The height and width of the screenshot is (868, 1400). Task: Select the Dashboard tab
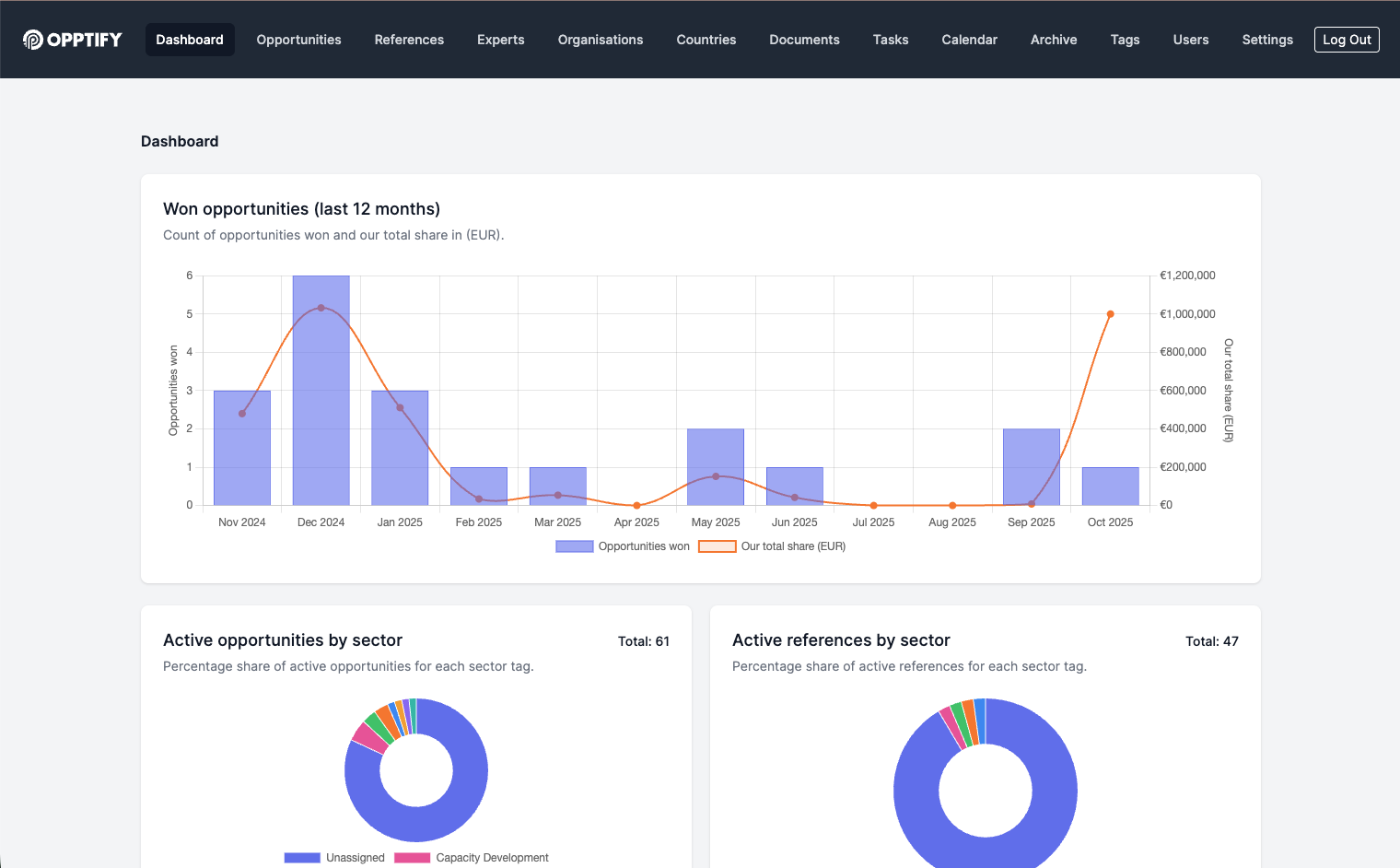tap(190, 39)
